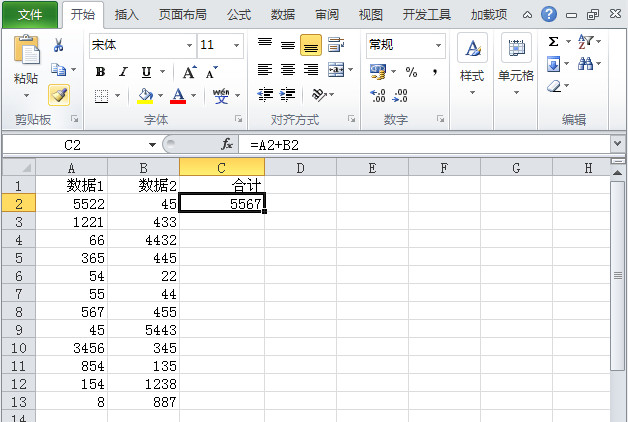Decrease font size with small A
This screenshot has width=628, height=422.
point(211,72)
